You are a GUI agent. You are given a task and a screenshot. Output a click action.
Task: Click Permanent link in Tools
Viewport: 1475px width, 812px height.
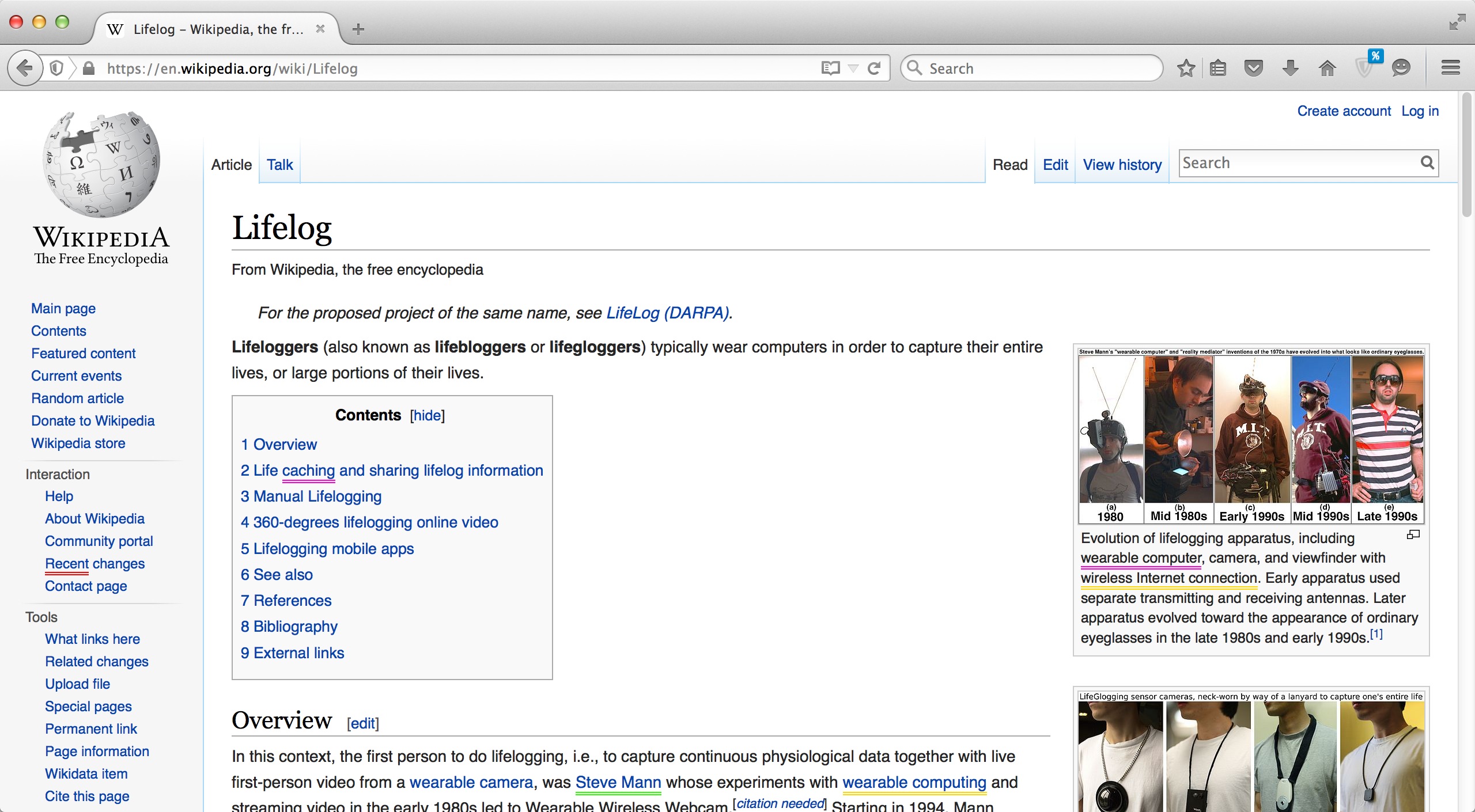pyautogui.click(x=91, y=729)
